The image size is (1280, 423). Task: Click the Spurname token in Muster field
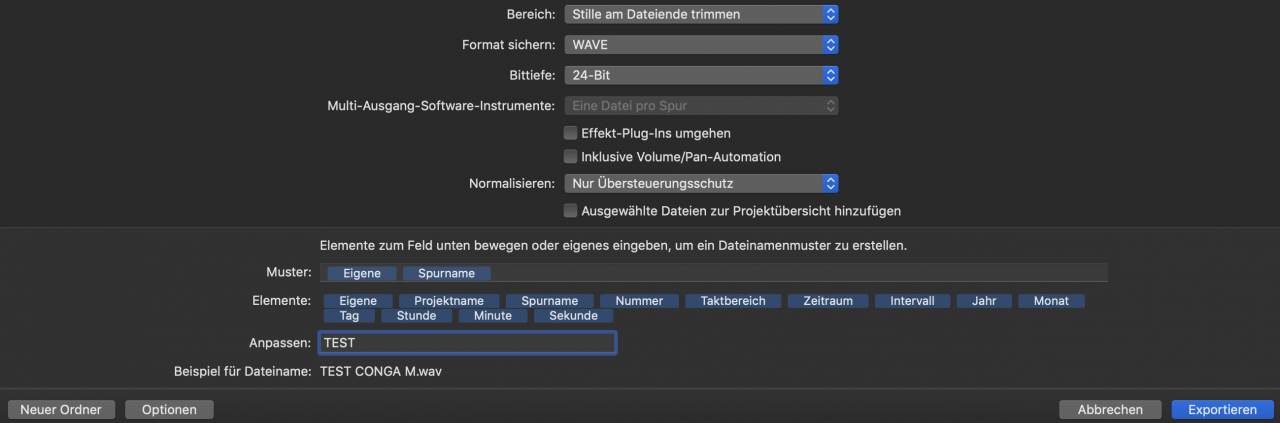(447, 273)
